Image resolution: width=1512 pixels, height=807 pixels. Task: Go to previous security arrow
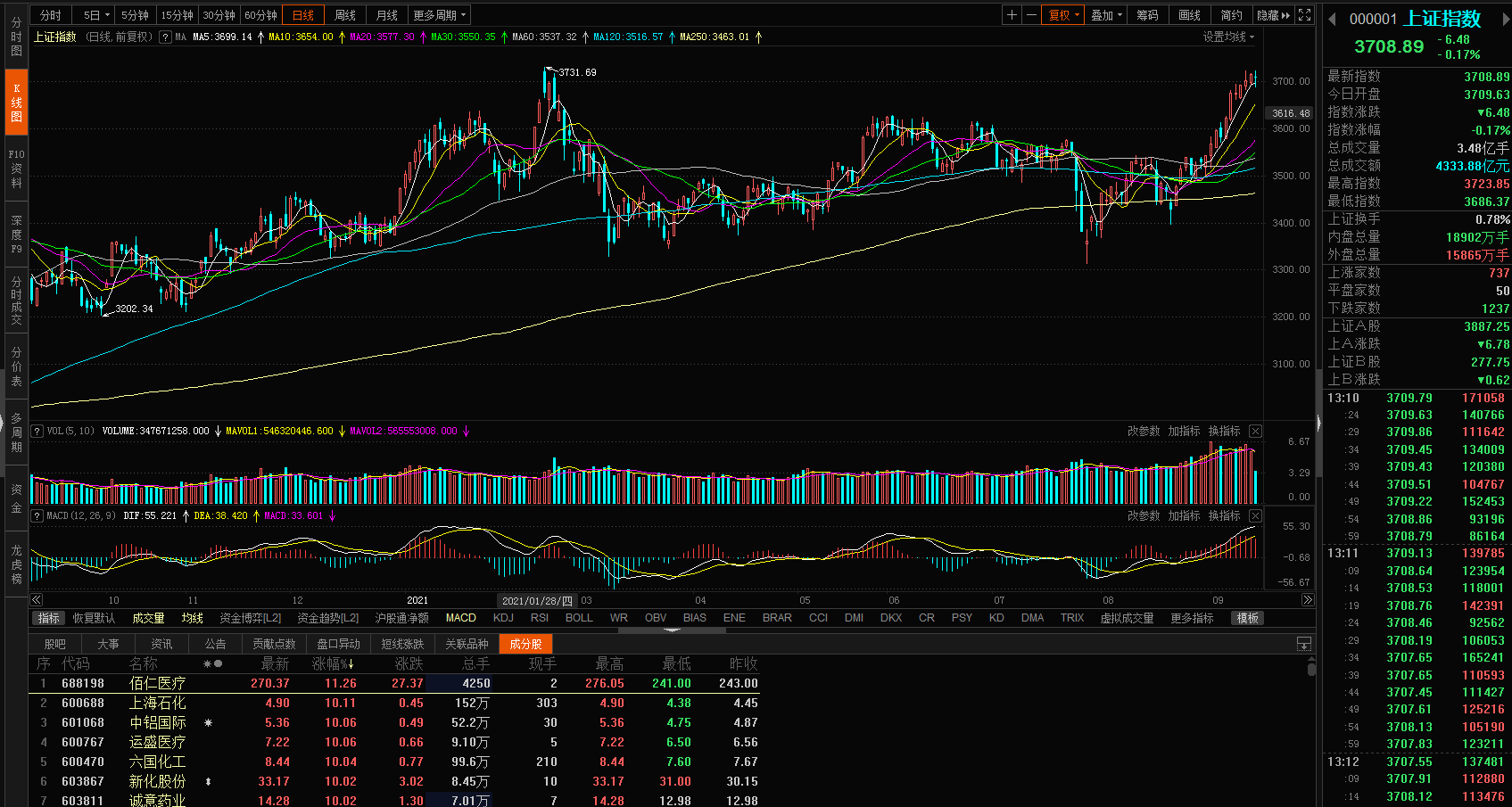point(1332,19)
